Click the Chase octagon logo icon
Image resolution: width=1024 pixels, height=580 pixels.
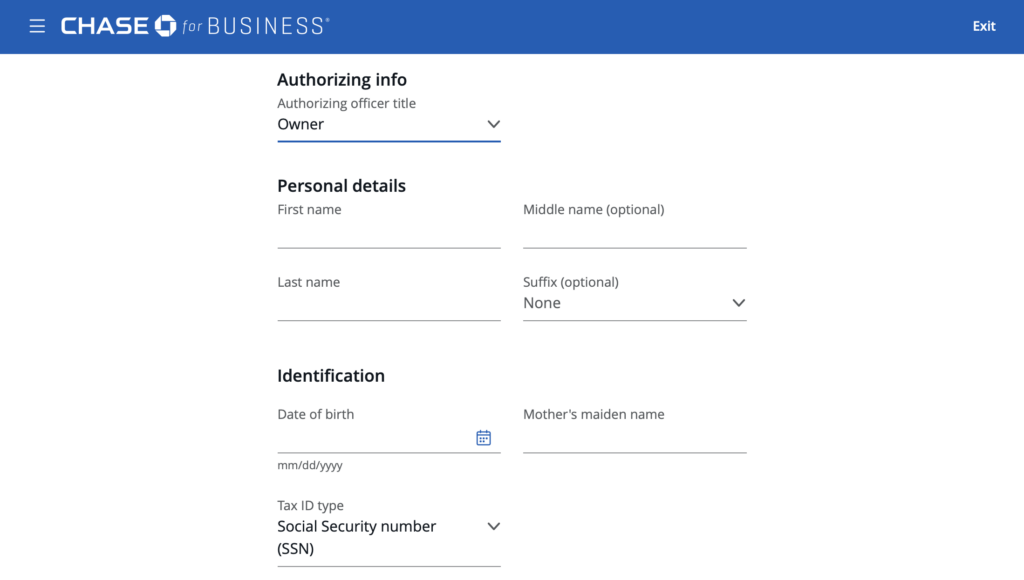166,26
